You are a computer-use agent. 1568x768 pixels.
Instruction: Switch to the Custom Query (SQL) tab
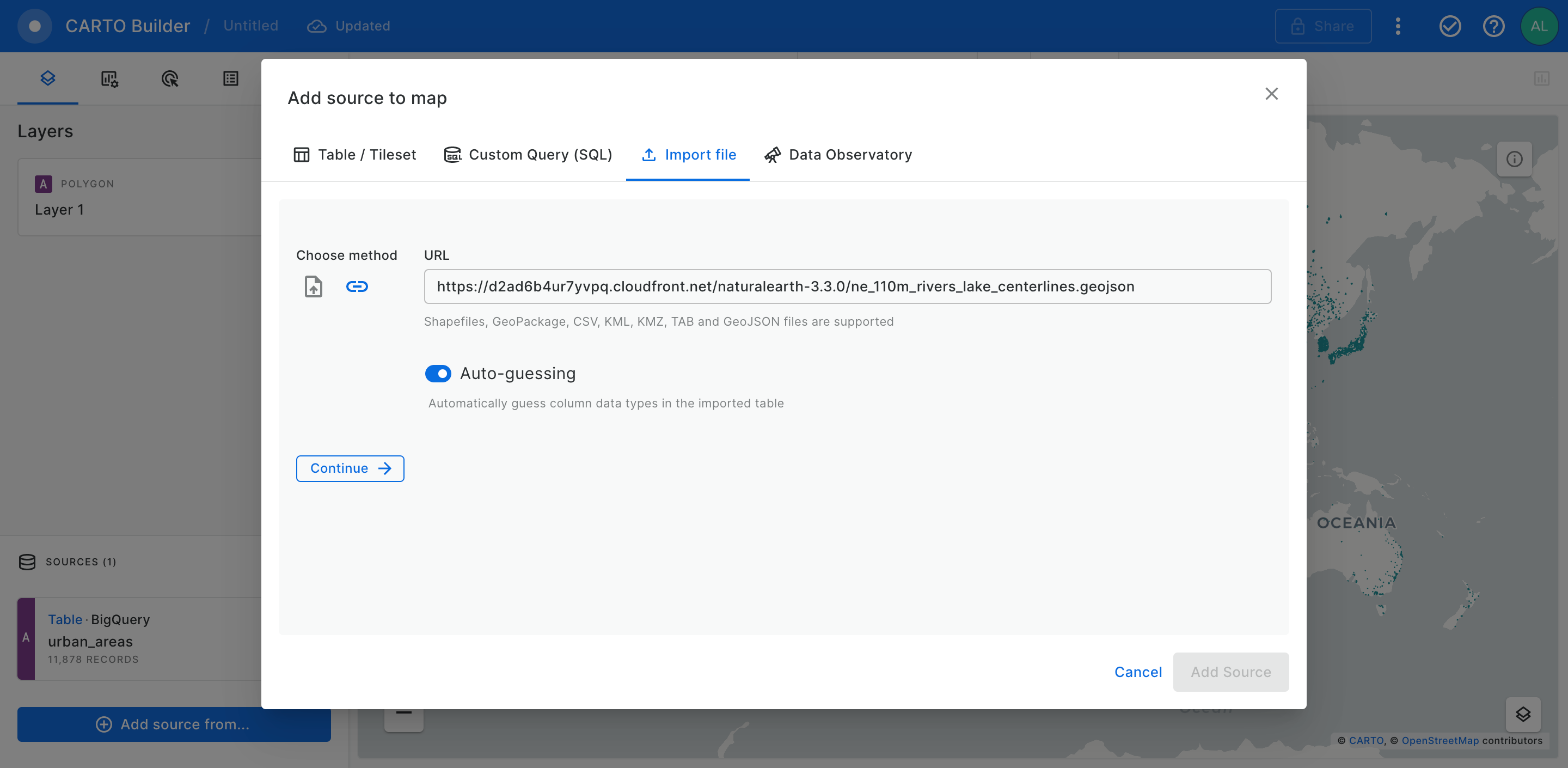click(x=528, y=155)
